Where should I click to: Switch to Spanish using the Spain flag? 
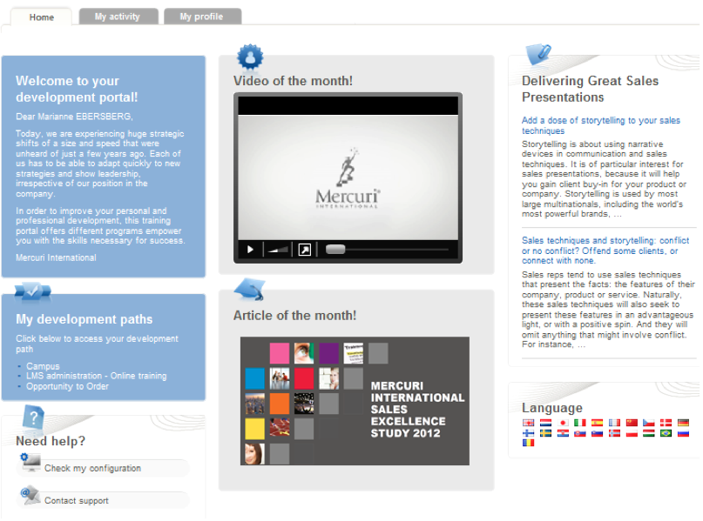[597, 422]
